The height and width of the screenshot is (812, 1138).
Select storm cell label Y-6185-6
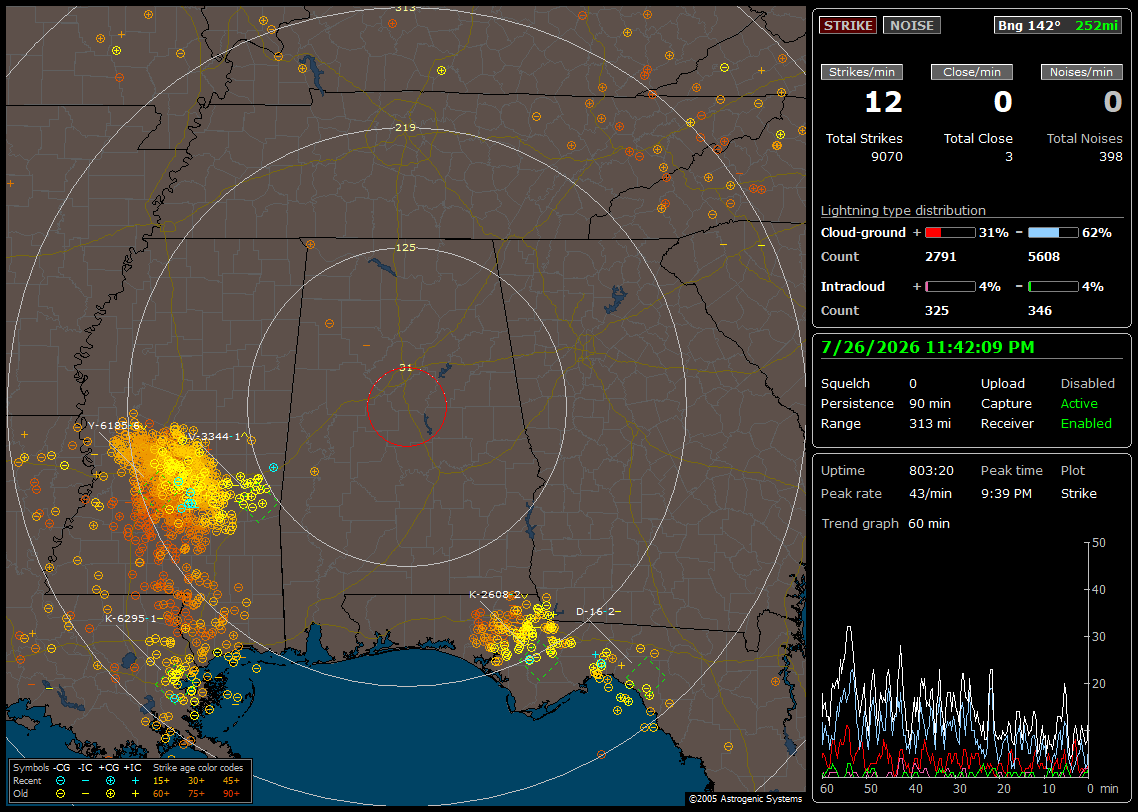[x=114, y=426]
